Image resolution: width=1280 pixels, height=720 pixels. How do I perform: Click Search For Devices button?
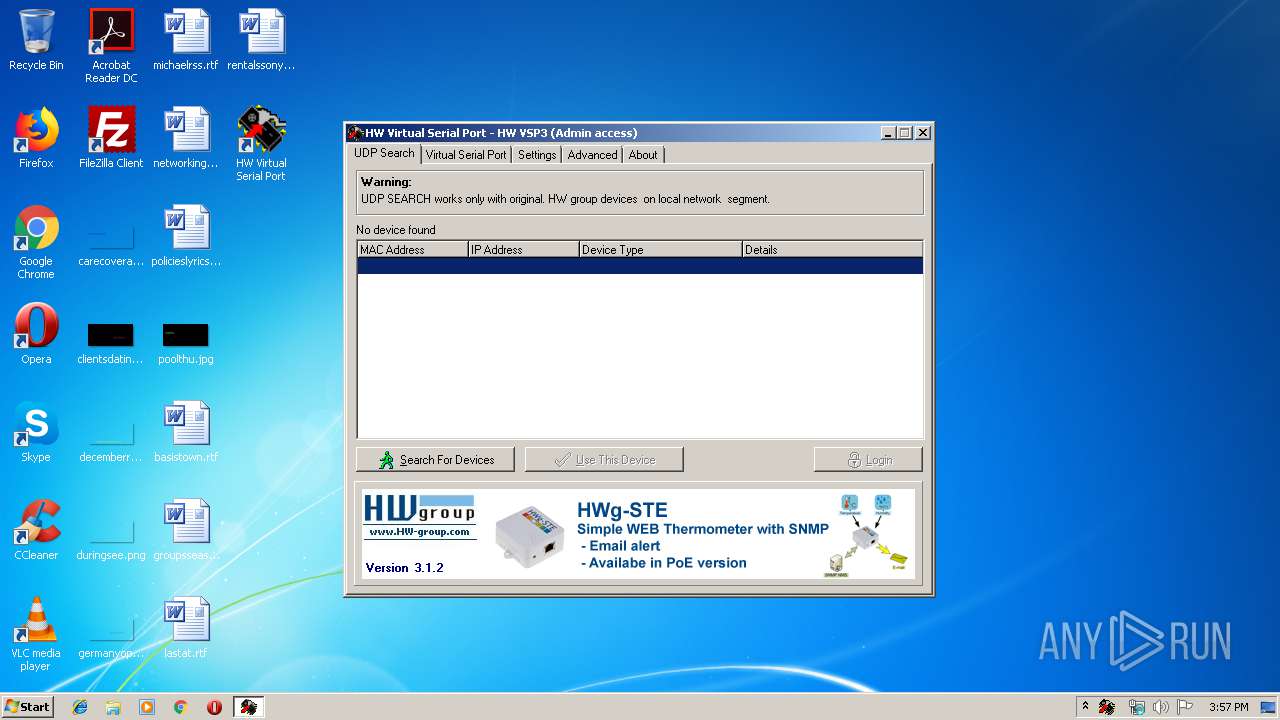(435, 460)
